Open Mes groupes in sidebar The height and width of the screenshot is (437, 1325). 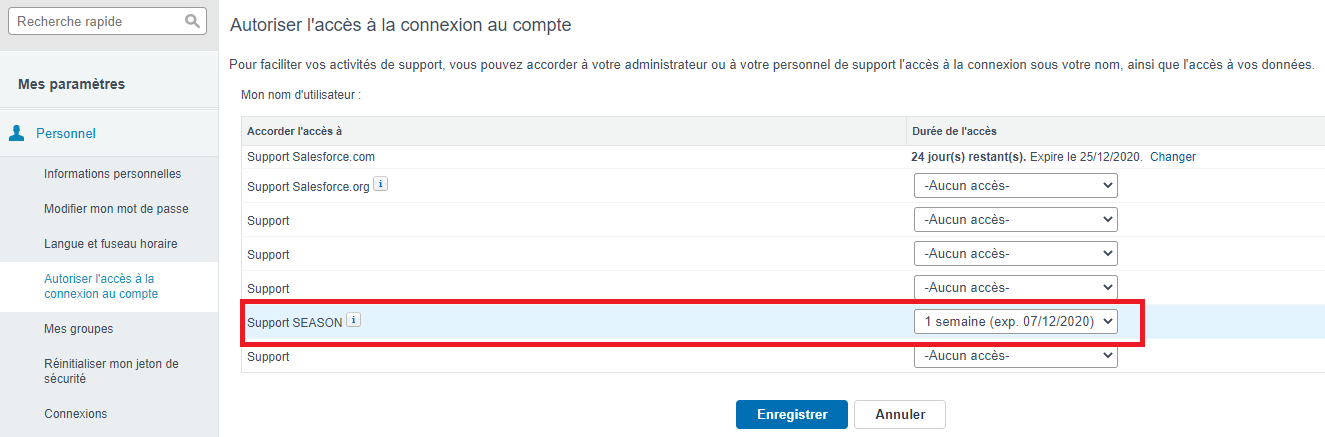(78, 329)
